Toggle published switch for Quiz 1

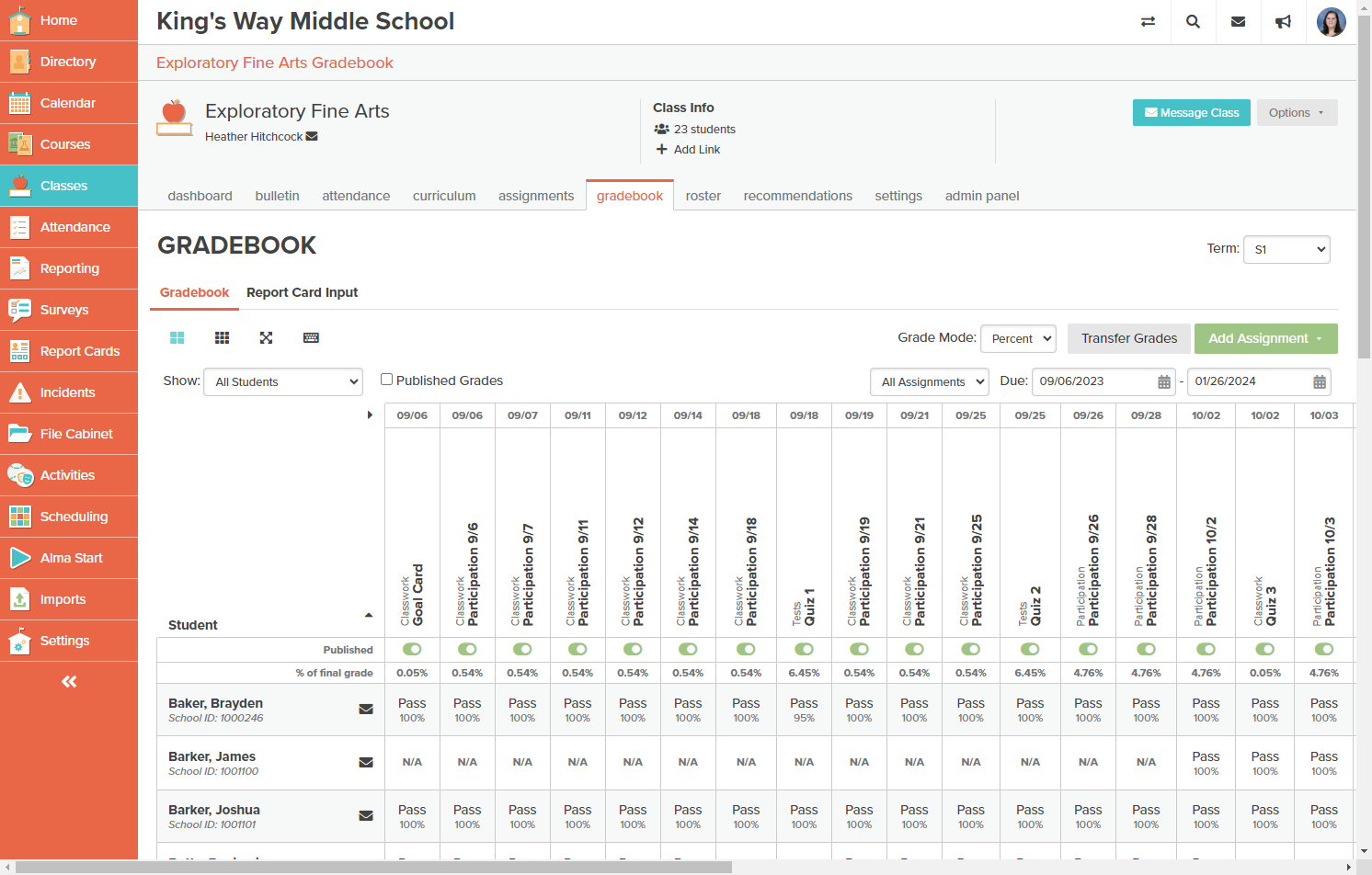click(804, 649)
